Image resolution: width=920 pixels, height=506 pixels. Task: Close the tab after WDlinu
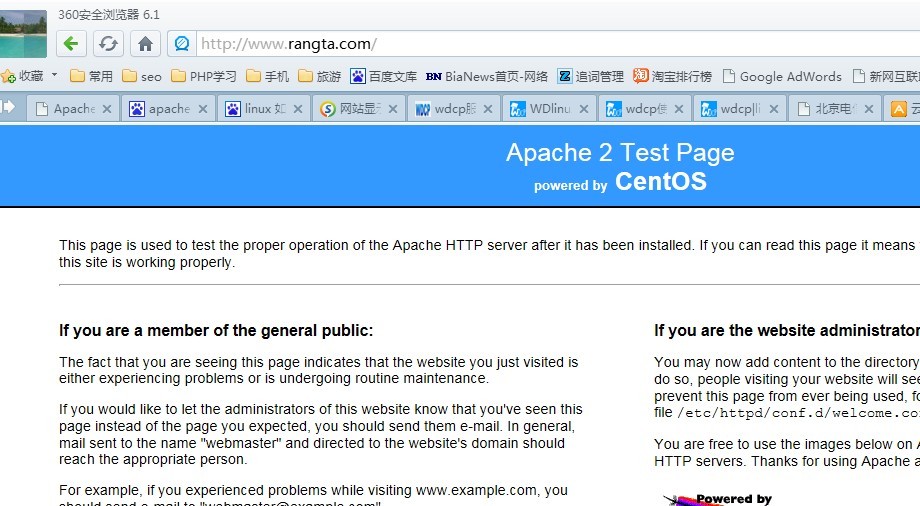pos(679,109)
